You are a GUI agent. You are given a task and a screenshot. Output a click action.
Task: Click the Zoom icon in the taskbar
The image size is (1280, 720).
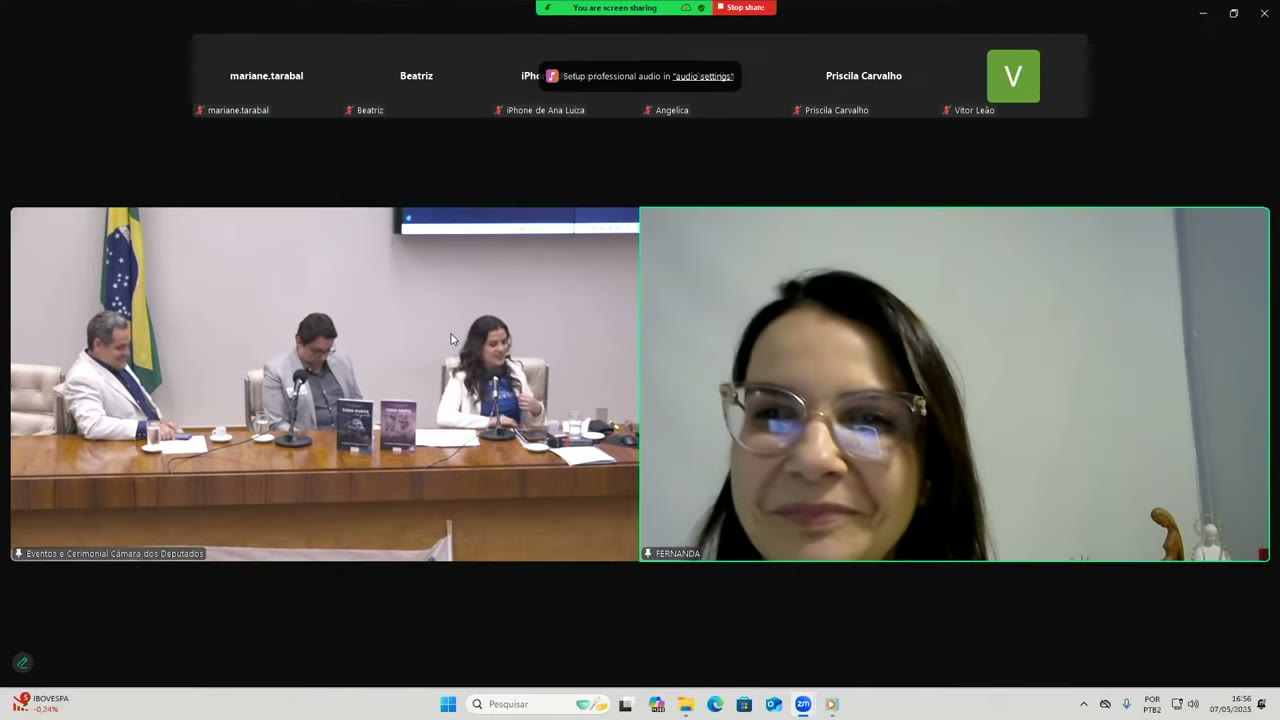click(x=803, y=704)
